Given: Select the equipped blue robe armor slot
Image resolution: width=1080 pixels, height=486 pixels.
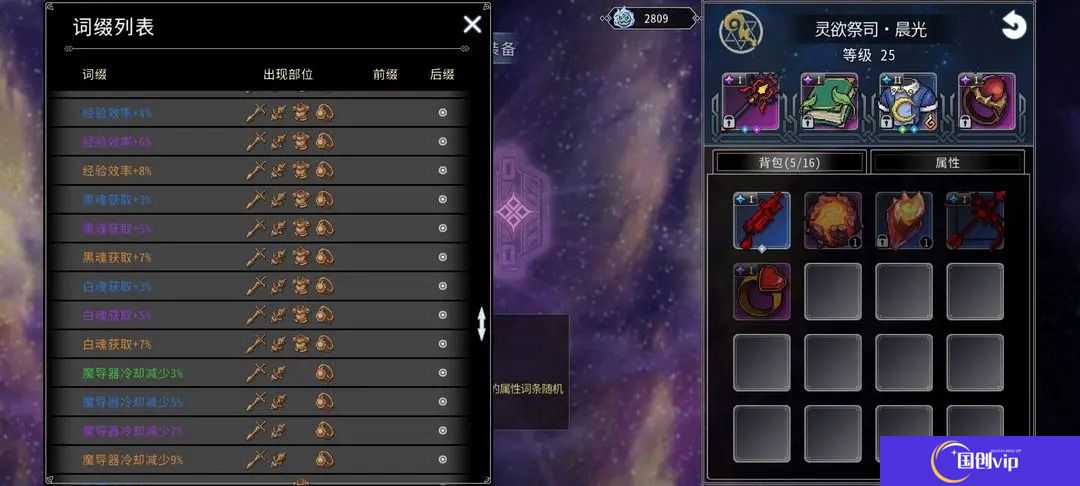Looking at the screenshot, I should 908,102.
